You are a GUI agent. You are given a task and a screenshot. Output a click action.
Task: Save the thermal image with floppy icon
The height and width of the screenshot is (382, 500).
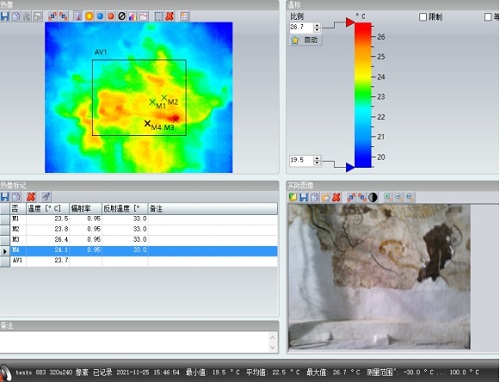5,16
